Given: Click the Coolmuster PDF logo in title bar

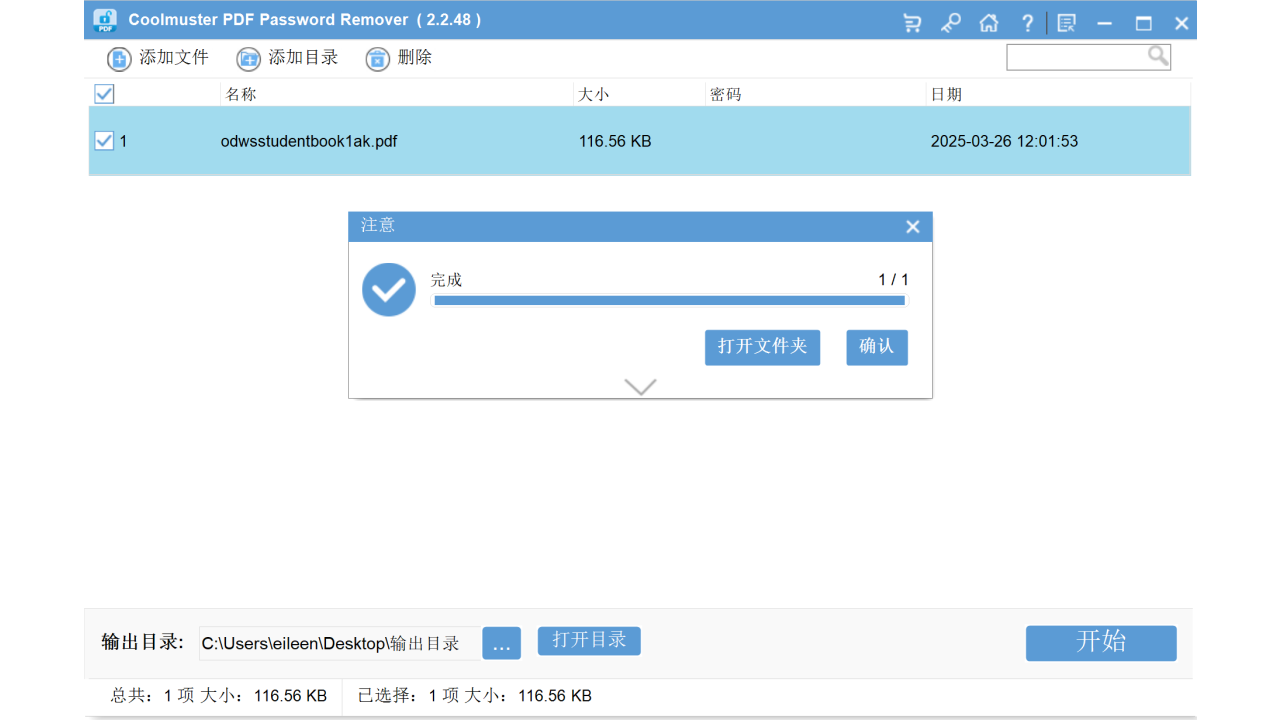Looking at the screenshot, I should tap(105, 20).
